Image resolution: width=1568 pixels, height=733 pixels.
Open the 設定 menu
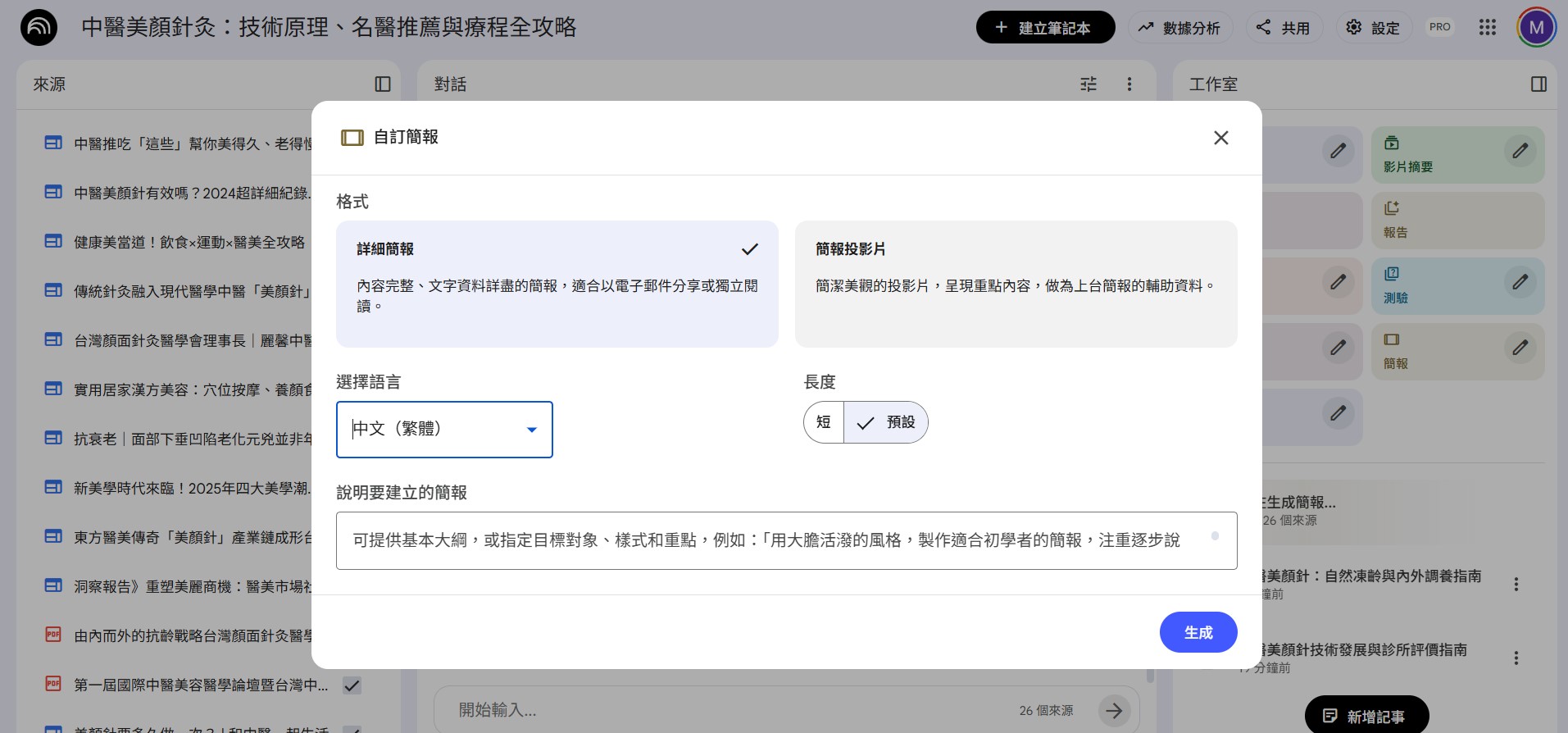click(x=1373, y=28)
